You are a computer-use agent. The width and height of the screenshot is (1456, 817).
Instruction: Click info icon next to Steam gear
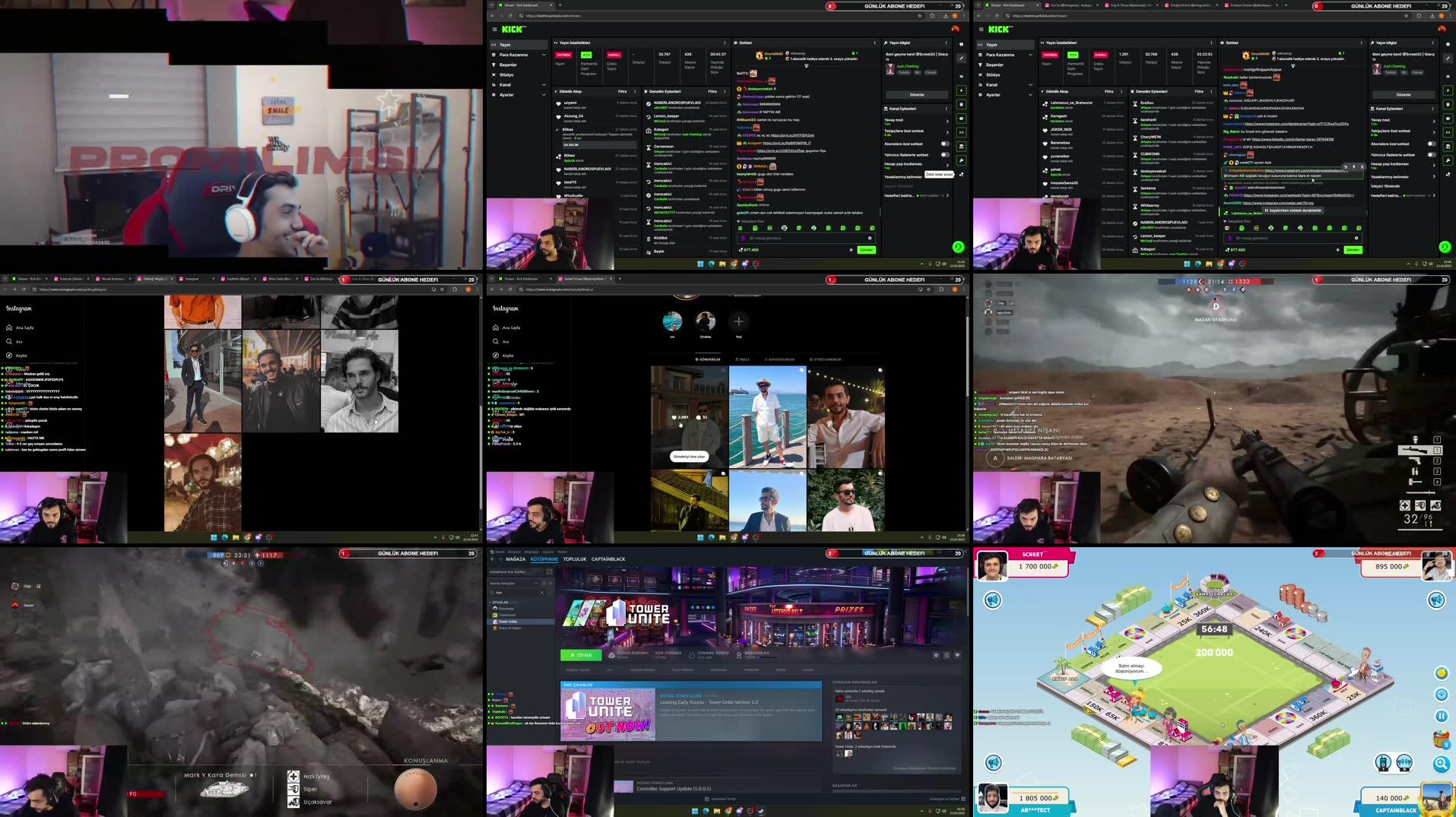[947, 655]
